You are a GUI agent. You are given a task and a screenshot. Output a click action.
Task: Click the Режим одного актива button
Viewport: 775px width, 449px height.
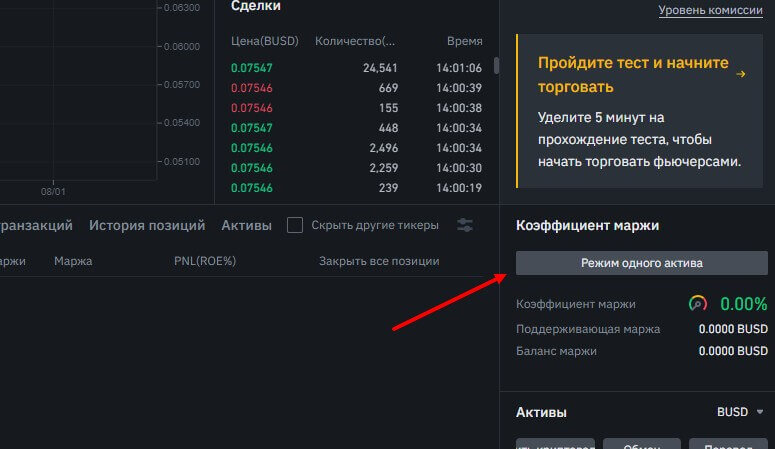point(641,263)
